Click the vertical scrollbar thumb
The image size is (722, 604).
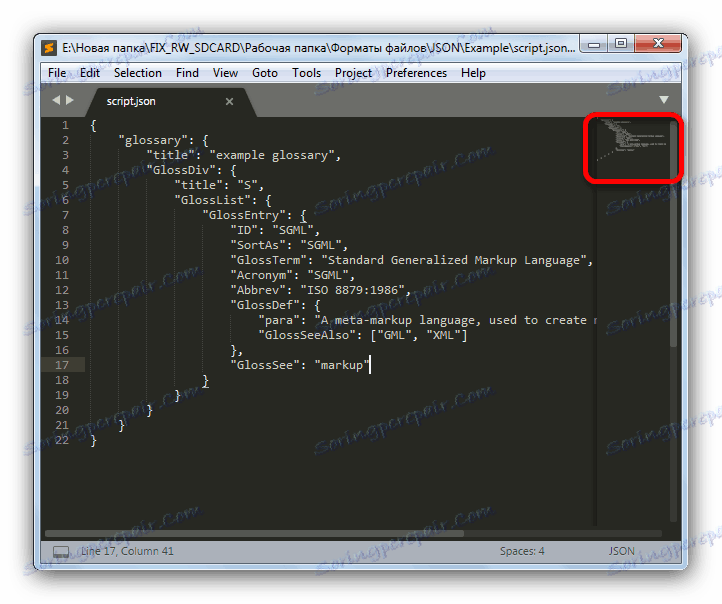click(673, 235)
